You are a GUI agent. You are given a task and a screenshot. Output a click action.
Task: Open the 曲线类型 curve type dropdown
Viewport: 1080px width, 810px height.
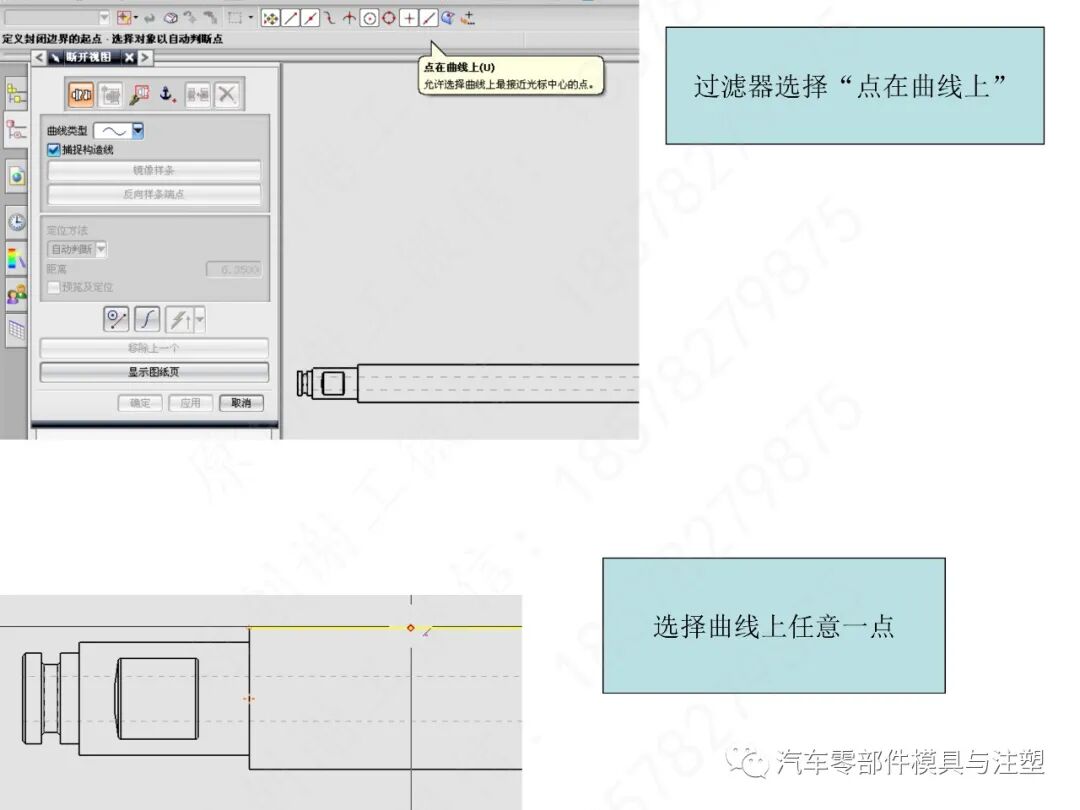click(x=118, y=131)
